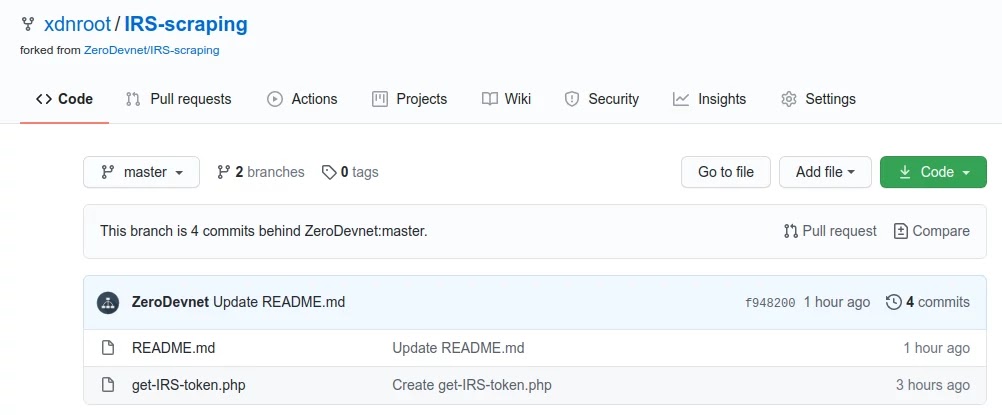This screenshot has height=415, width=1002.
Task: Switch to the Wiki tab
Action: pyautogui.click(x=506, y=99)
